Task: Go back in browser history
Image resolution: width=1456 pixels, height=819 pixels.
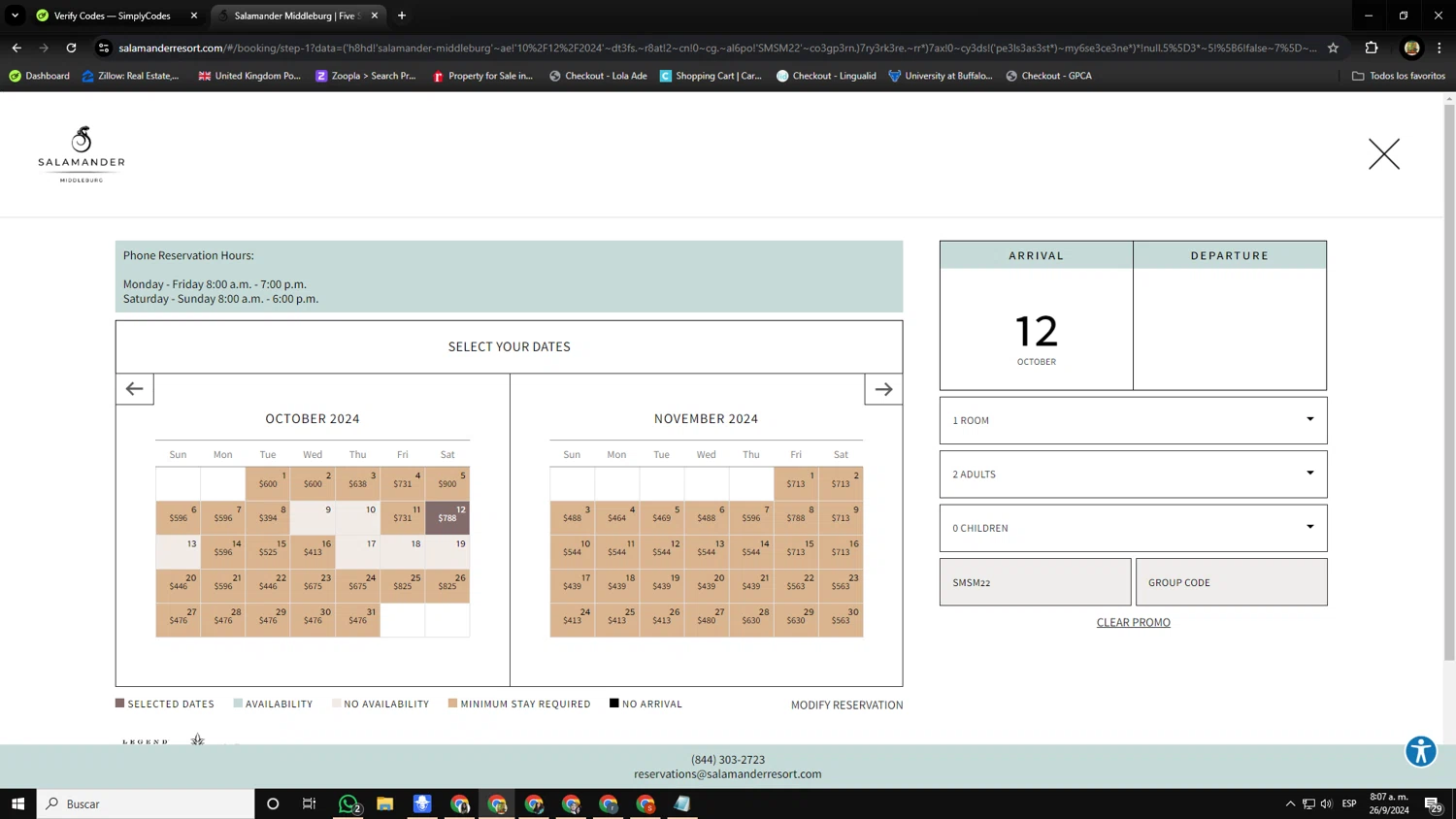Action: click(x=17, y=48)
